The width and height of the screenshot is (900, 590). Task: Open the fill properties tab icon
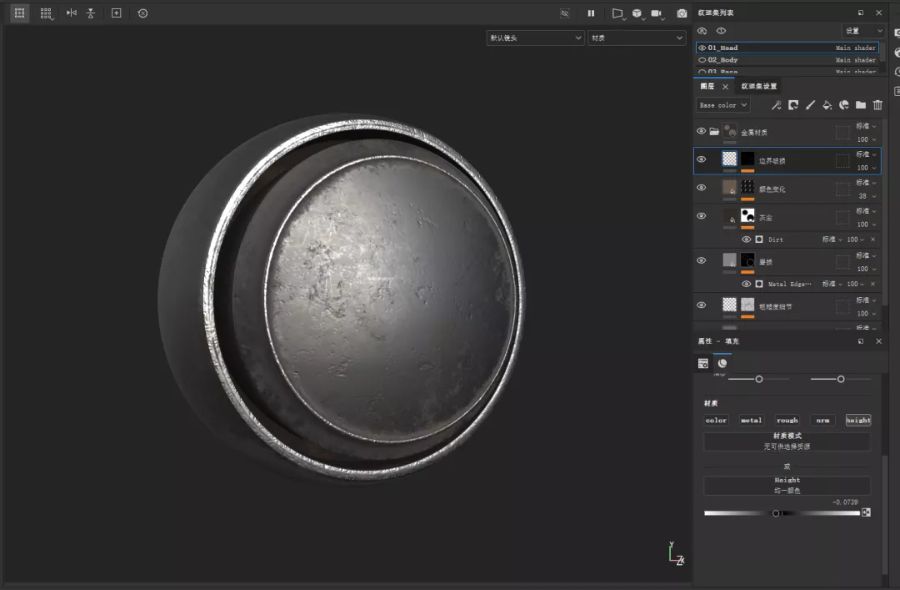pos(703,363)
